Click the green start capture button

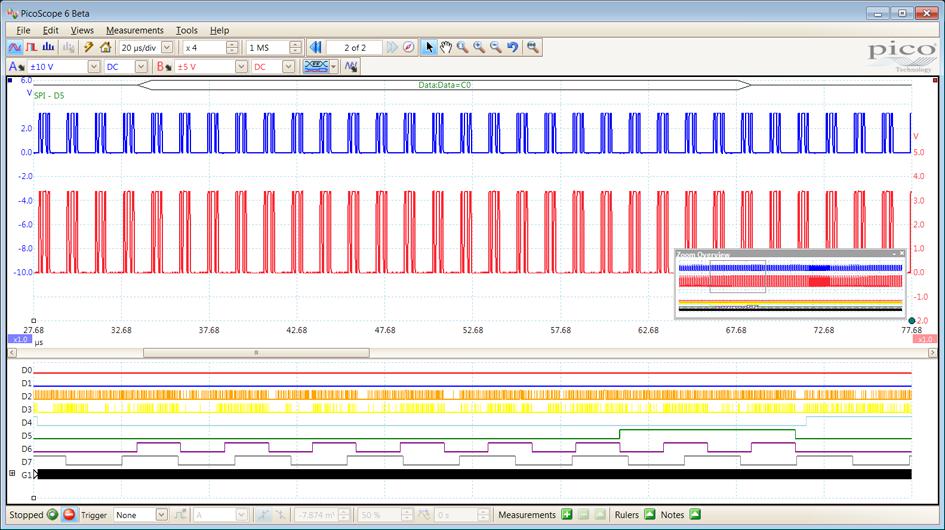(x=52, y=515)
